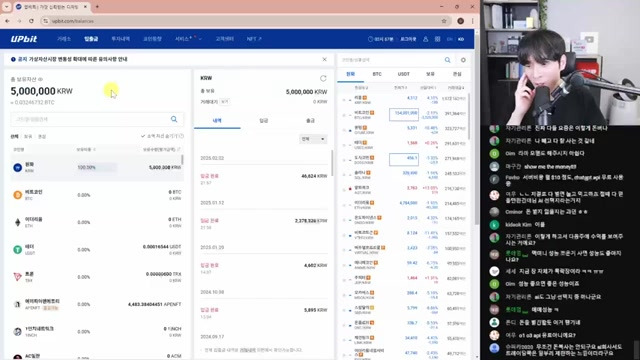The image size is (640, 360).
Task: Sort the market list by 현재가 header
Action: tap(400, 88)
